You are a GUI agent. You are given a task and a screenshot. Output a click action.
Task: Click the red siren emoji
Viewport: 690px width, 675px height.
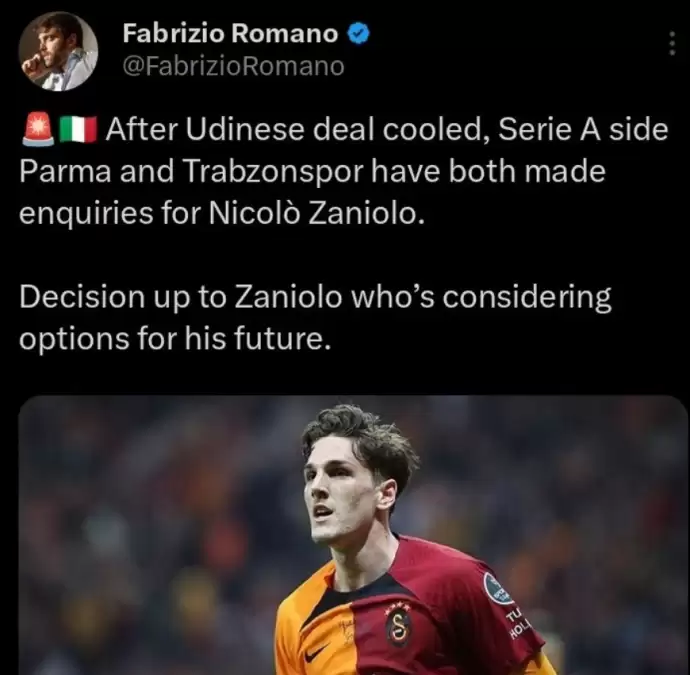(x=37, y=129)
